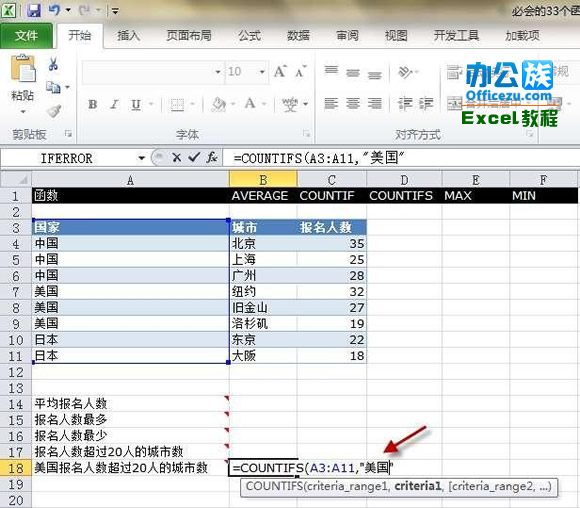Click the Save icon in quick access toolbar
The width and height of the screenshot is (580, 508).
34,10
